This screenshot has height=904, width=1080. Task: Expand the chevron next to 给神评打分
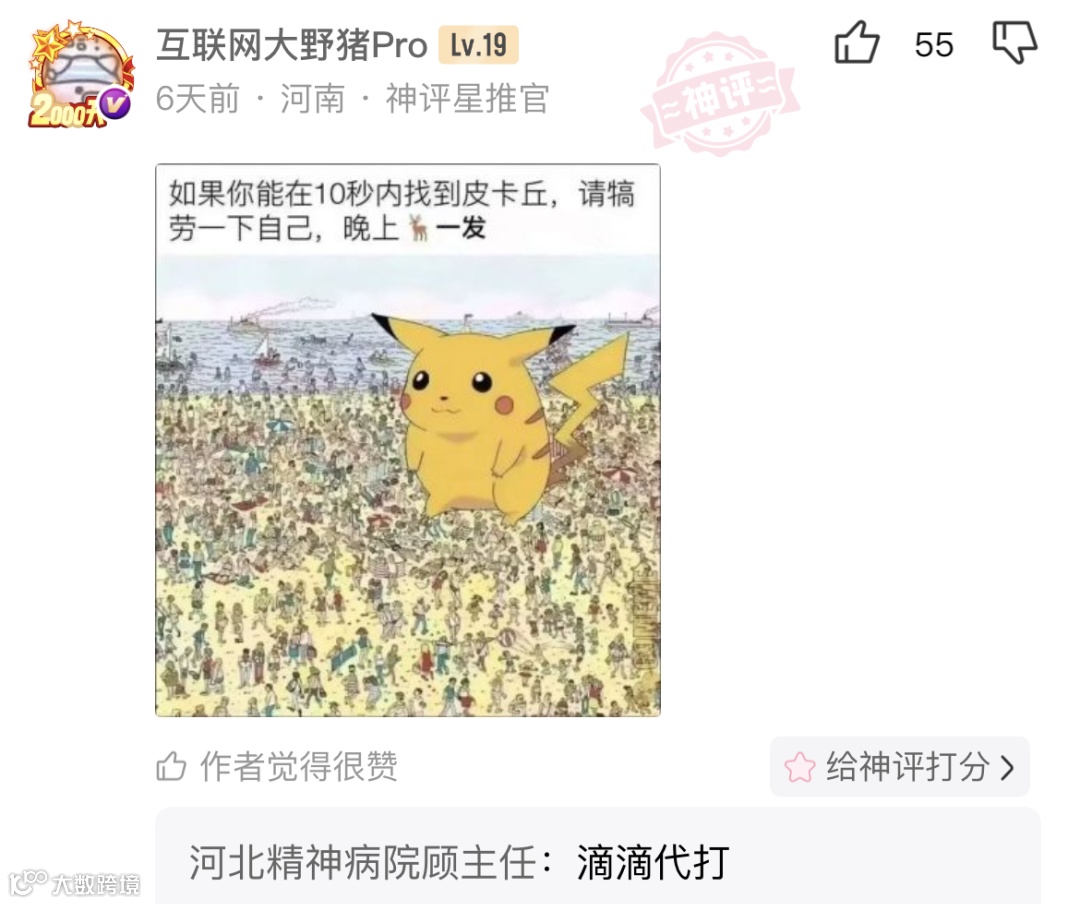[1007, 767]
